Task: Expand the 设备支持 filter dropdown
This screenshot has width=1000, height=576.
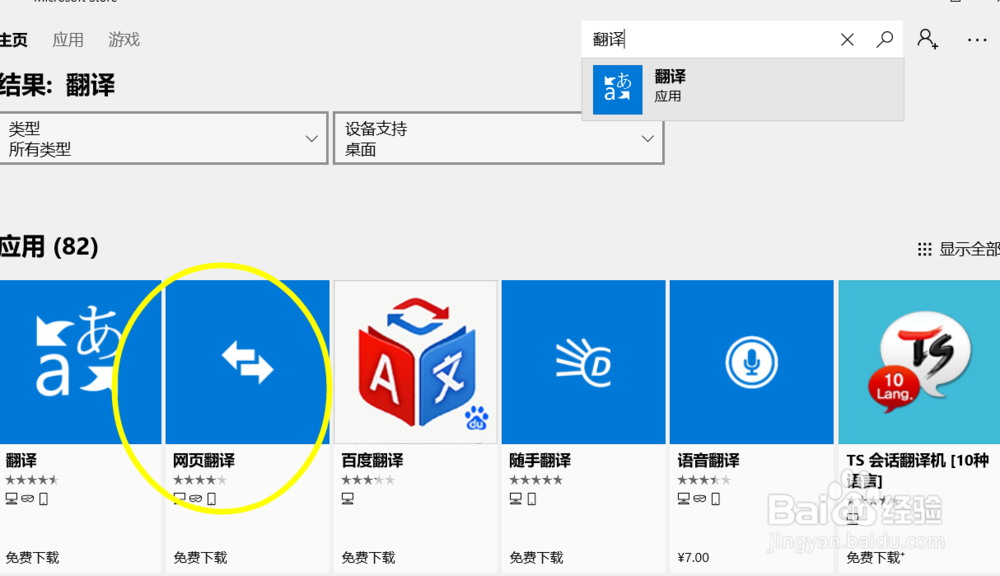Action: point(499,138)
